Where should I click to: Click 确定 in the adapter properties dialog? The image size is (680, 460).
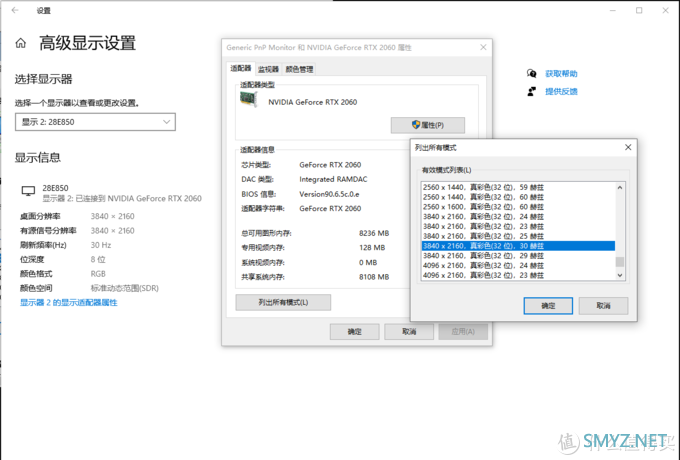[354, 332]
